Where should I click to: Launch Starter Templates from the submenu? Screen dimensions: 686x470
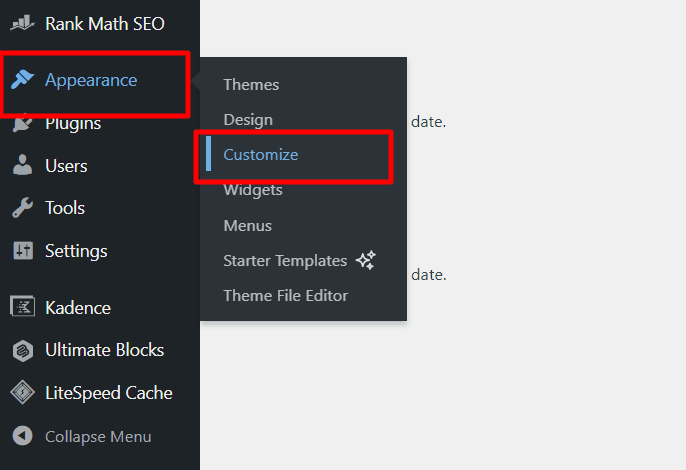(x=285, y=261)
